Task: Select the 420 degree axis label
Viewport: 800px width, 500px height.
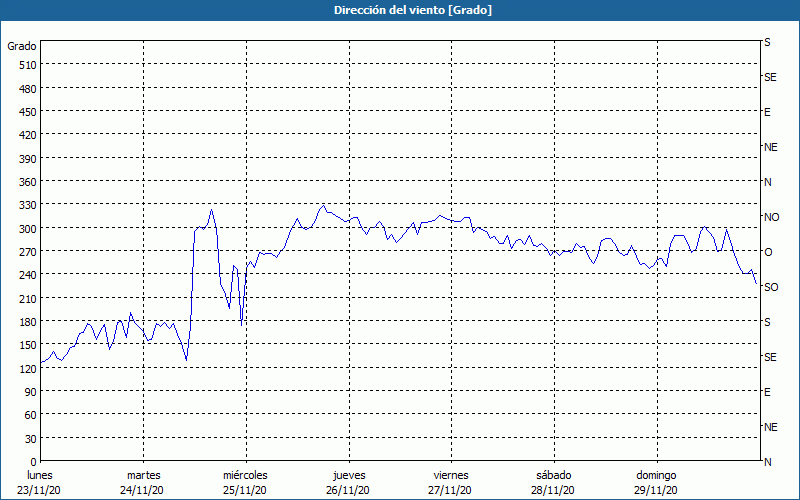Action: pyautogui.click(x=28, y=135)
